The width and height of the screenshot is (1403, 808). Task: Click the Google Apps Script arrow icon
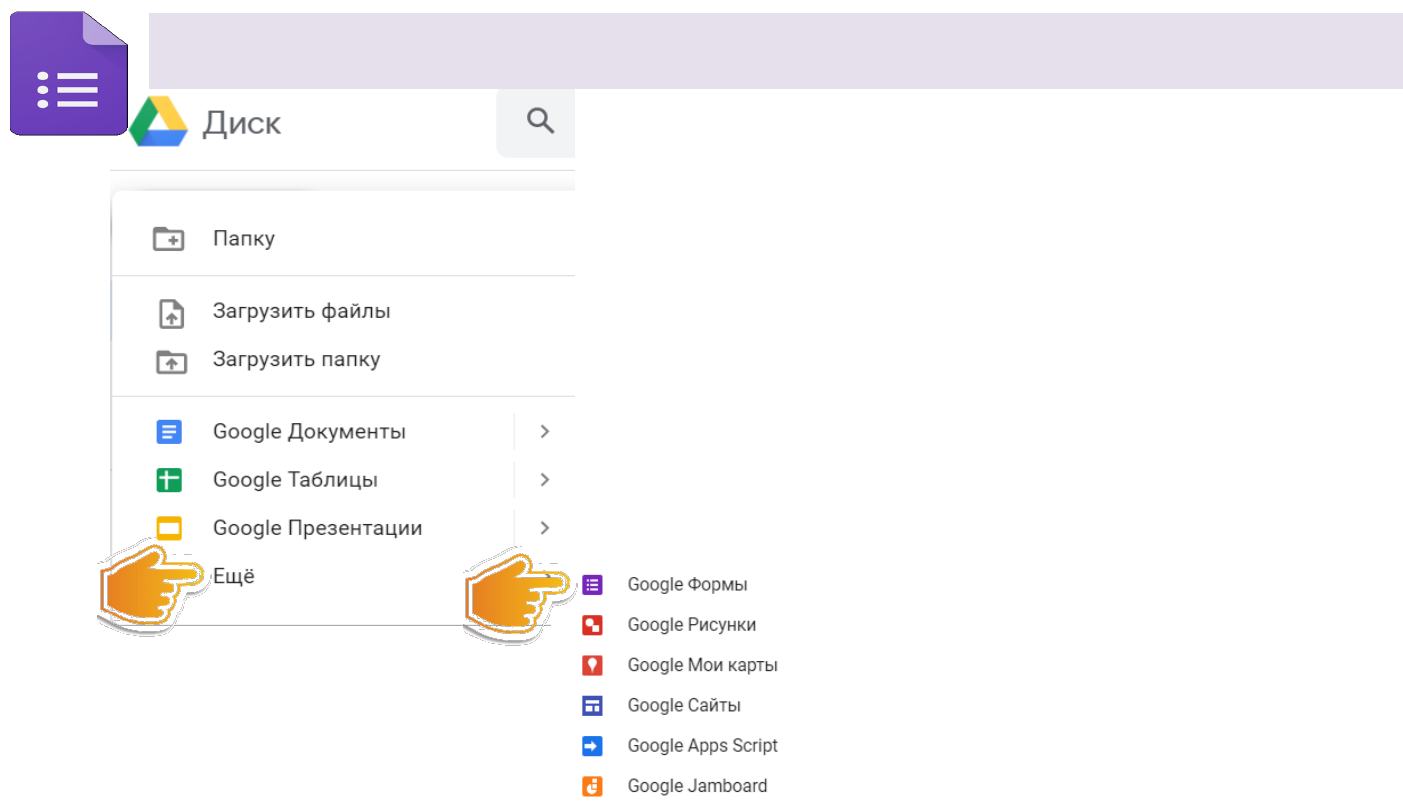point(593,746)
